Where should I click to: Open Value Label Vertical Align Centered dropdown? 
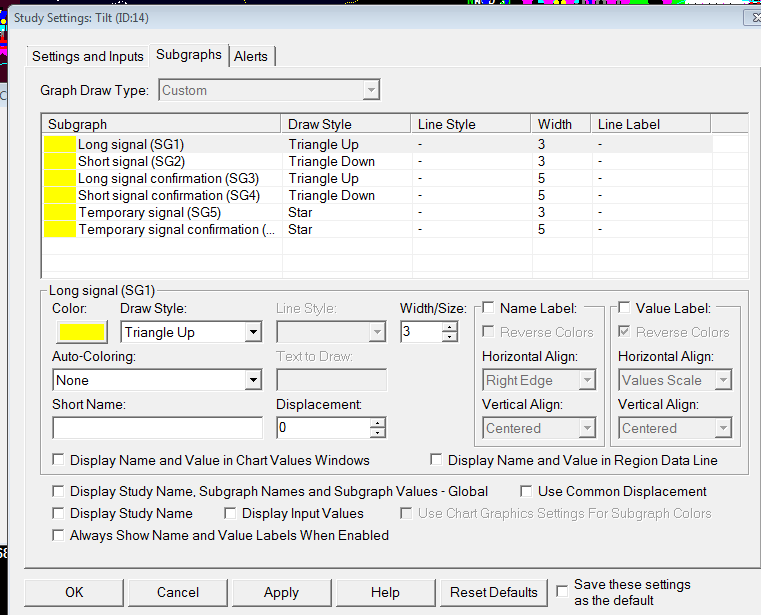point(675,428)
